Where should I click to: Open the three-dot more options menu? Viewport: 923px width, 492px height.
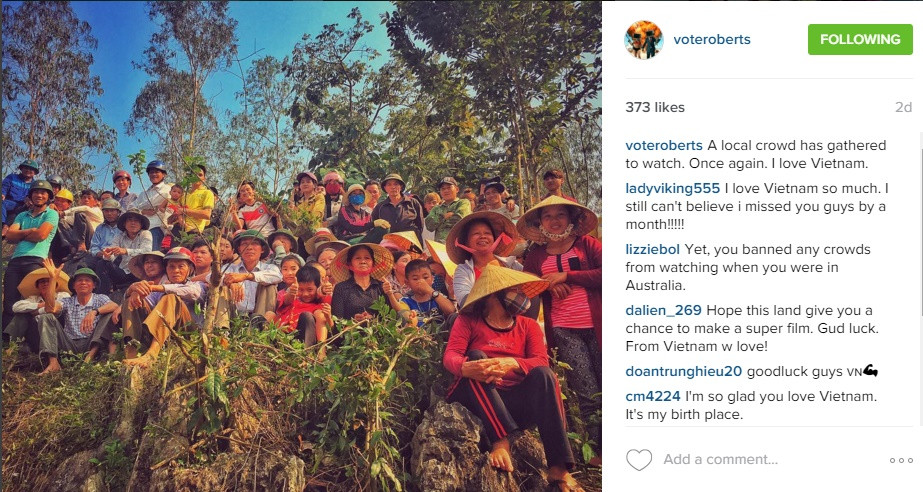pyautogui.click(x=901, y=460)
